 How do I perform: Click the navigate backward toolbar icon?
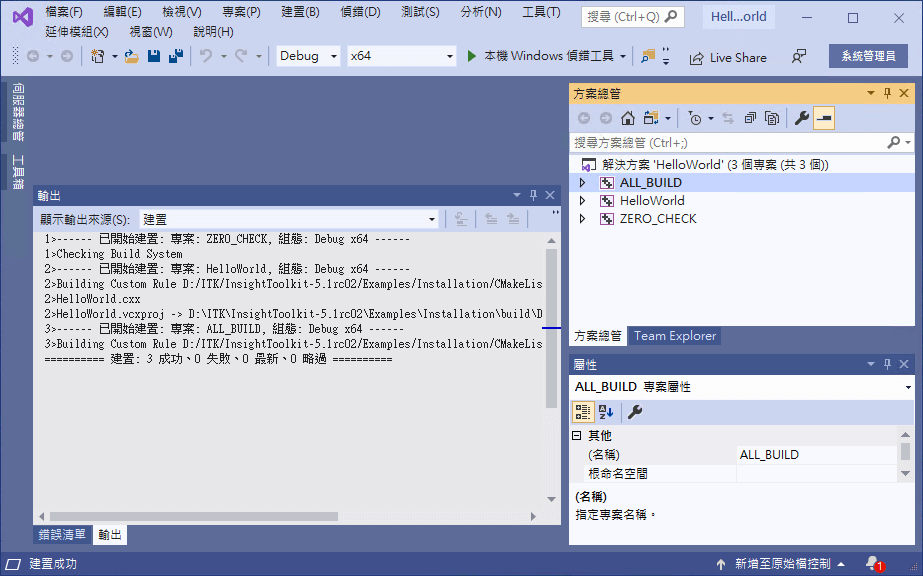(x=33, y=56)
